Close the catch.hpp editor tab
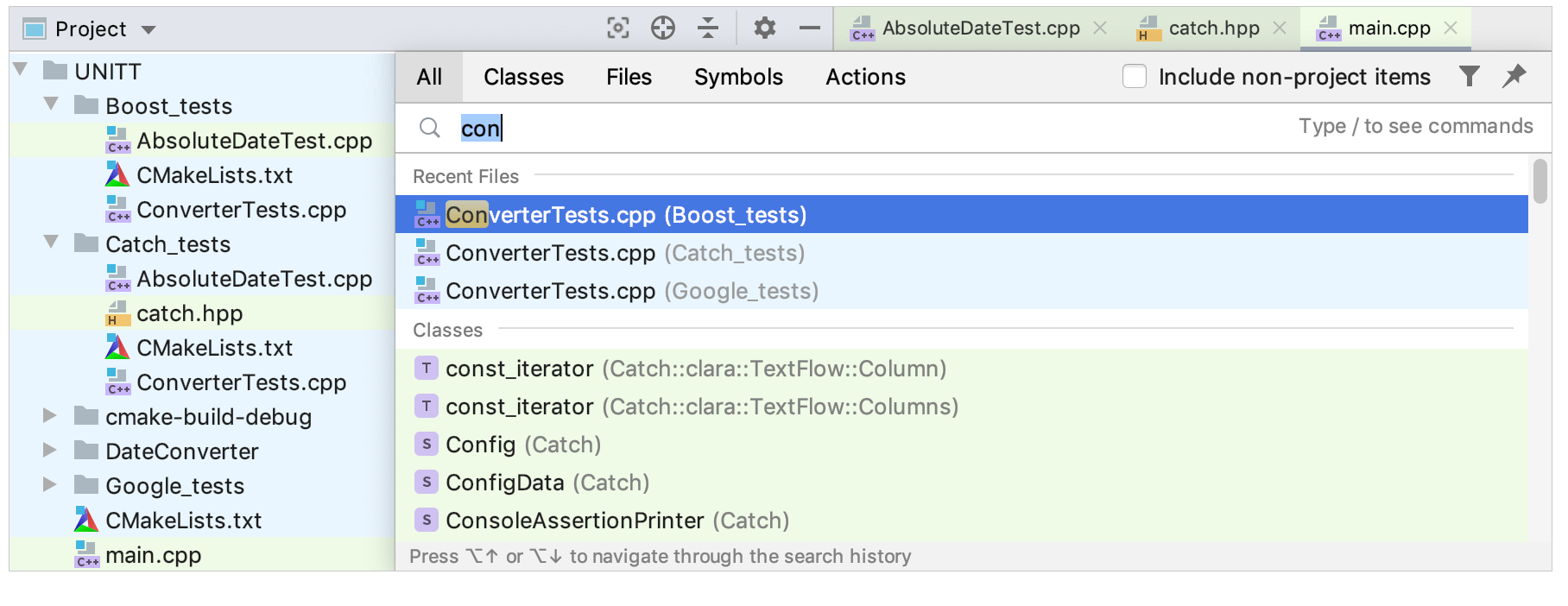The image size is (1568, 606). tap(1280, 28)
